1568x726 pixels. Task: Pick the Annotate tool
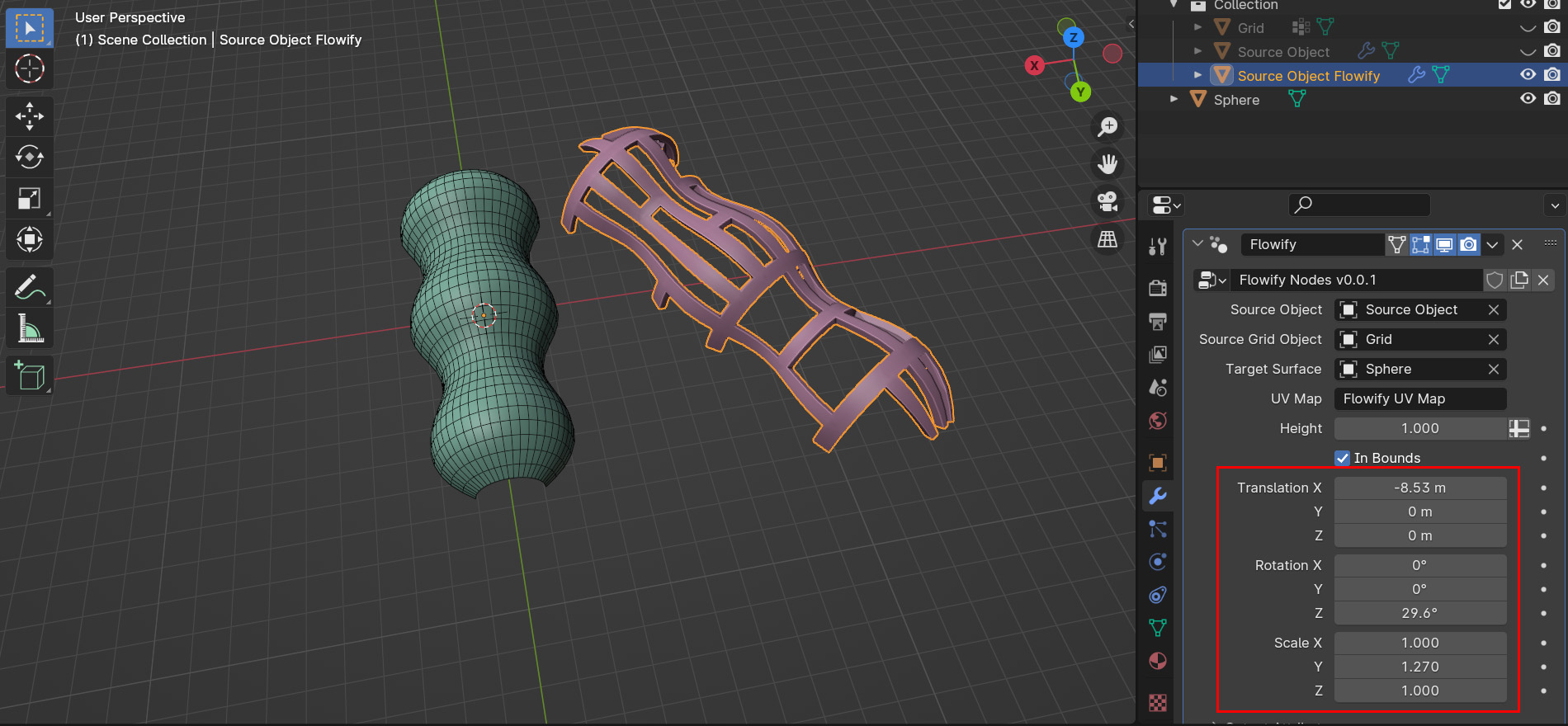30,287
